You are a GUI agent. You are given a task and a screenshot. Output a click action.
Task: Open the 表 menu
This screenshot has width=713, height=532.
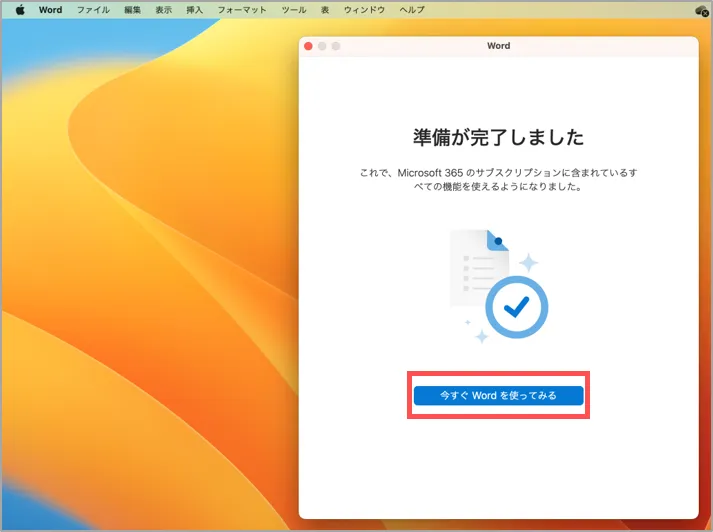[x=325, y=10]
